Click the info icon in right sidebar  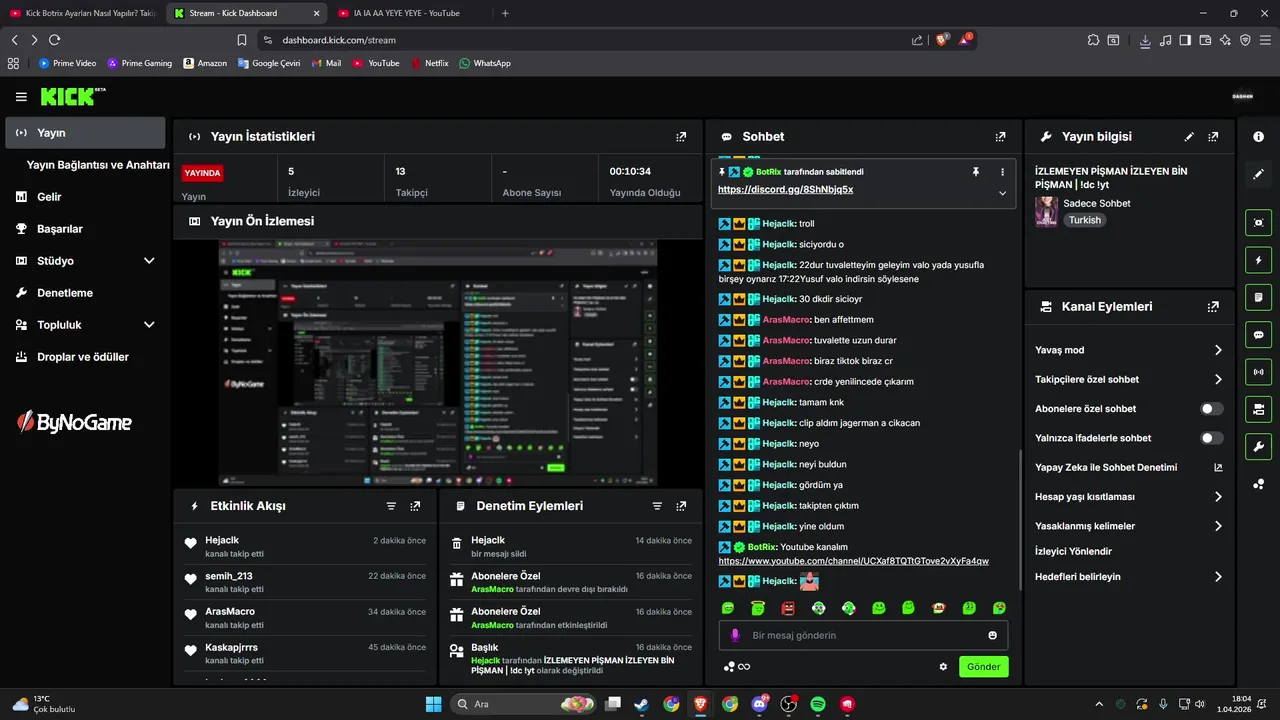click(x=1258, y=137)
